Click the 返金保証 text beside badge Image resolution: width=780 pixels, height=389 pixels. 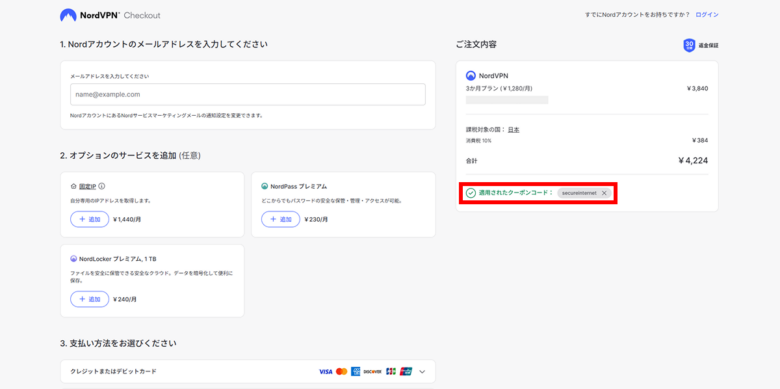(x=708, y=45)
